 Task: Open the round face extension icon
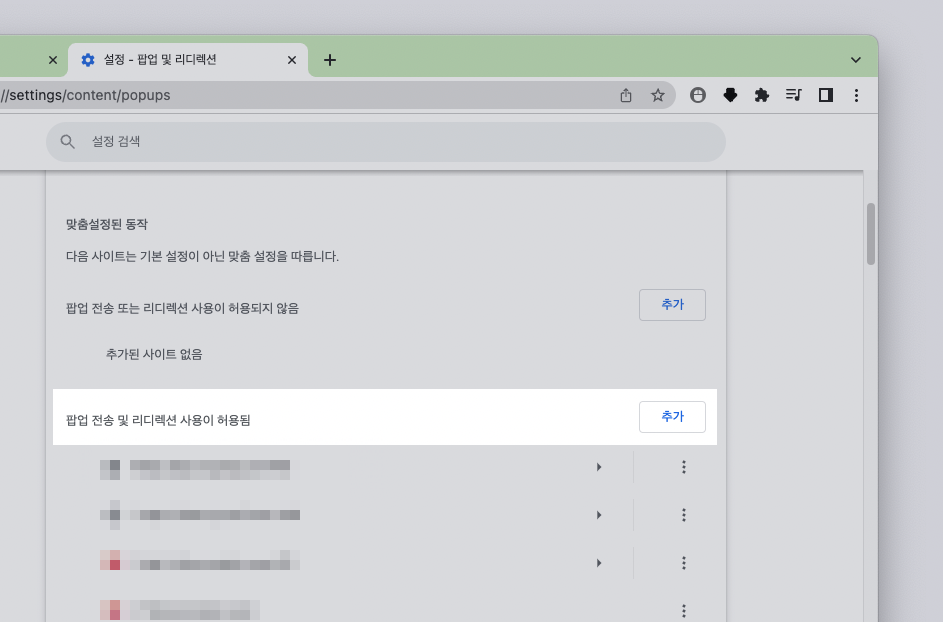click(x=698, y=95)
